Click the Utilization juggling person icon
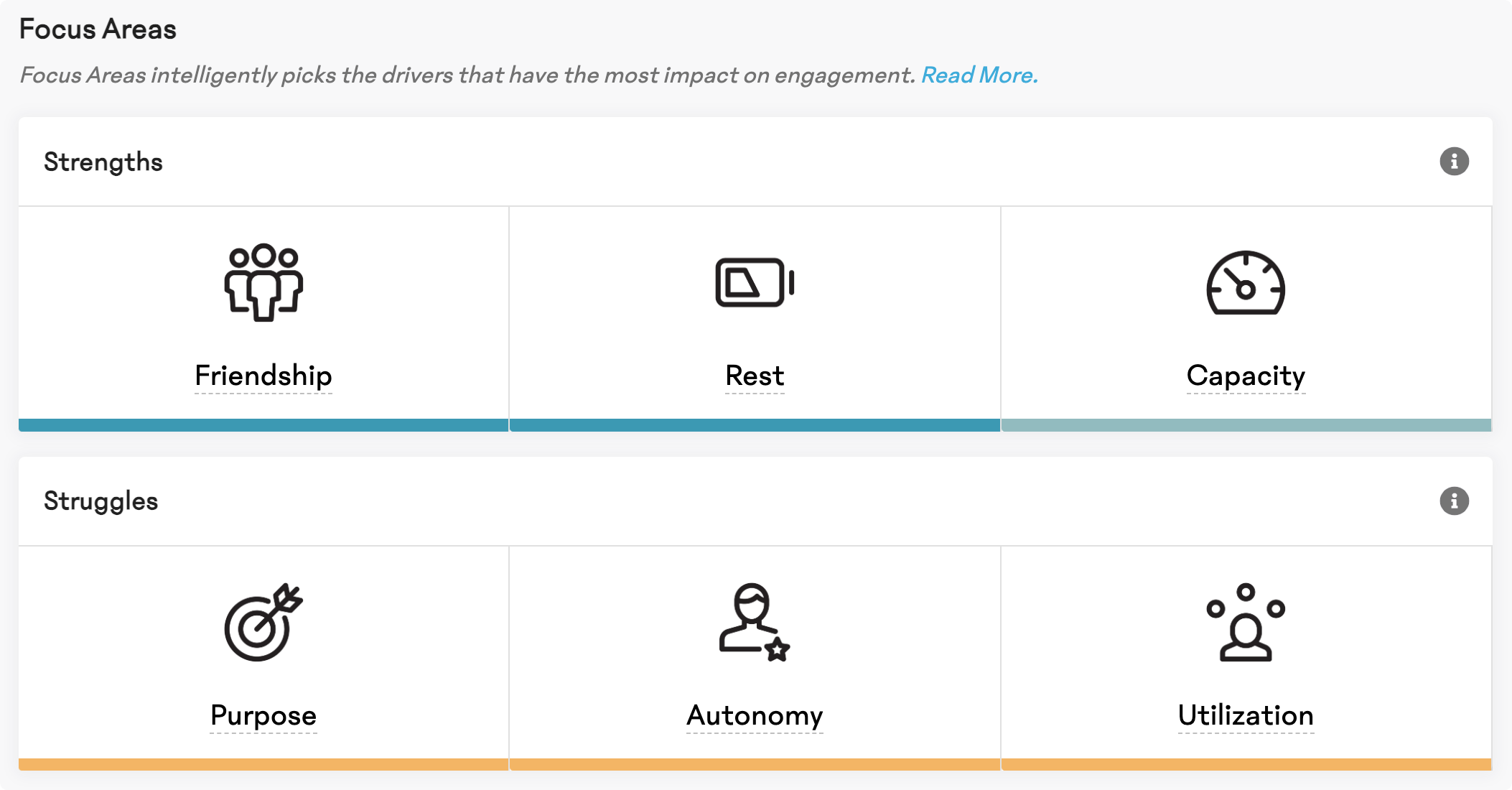1512x790 pixels. (x=1246, y=622)
